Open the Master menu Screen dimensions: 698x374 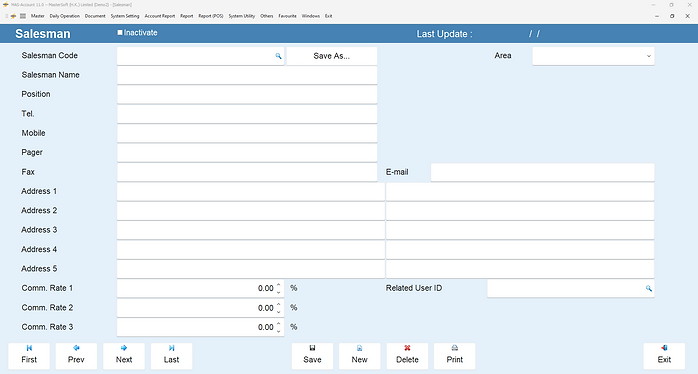coord(37,16)
